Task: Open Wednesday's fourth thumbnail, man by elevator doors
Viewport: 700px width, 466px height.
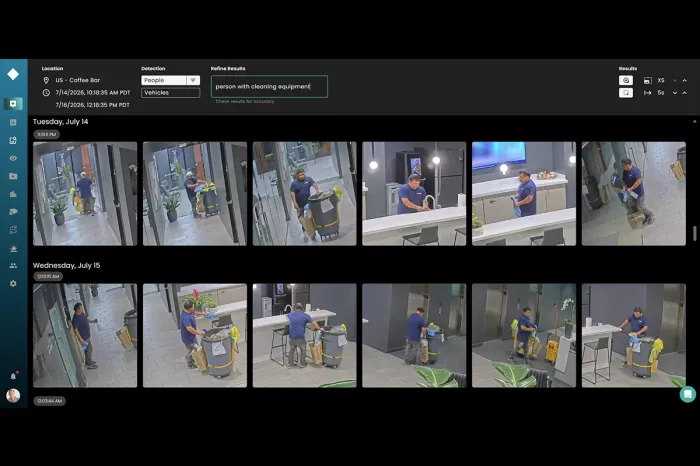Action: (414, 336)
